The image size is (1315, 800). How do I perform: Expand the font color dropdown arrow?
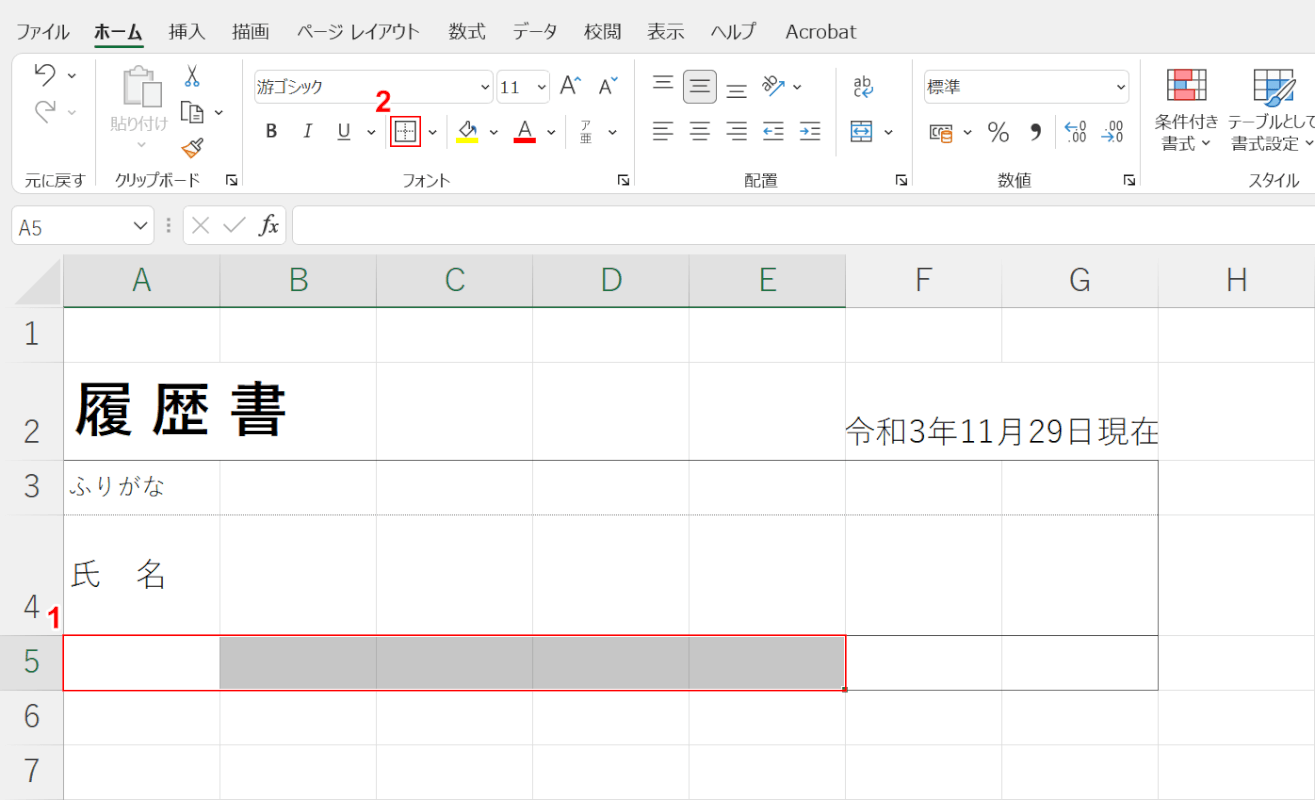[551, 132]
